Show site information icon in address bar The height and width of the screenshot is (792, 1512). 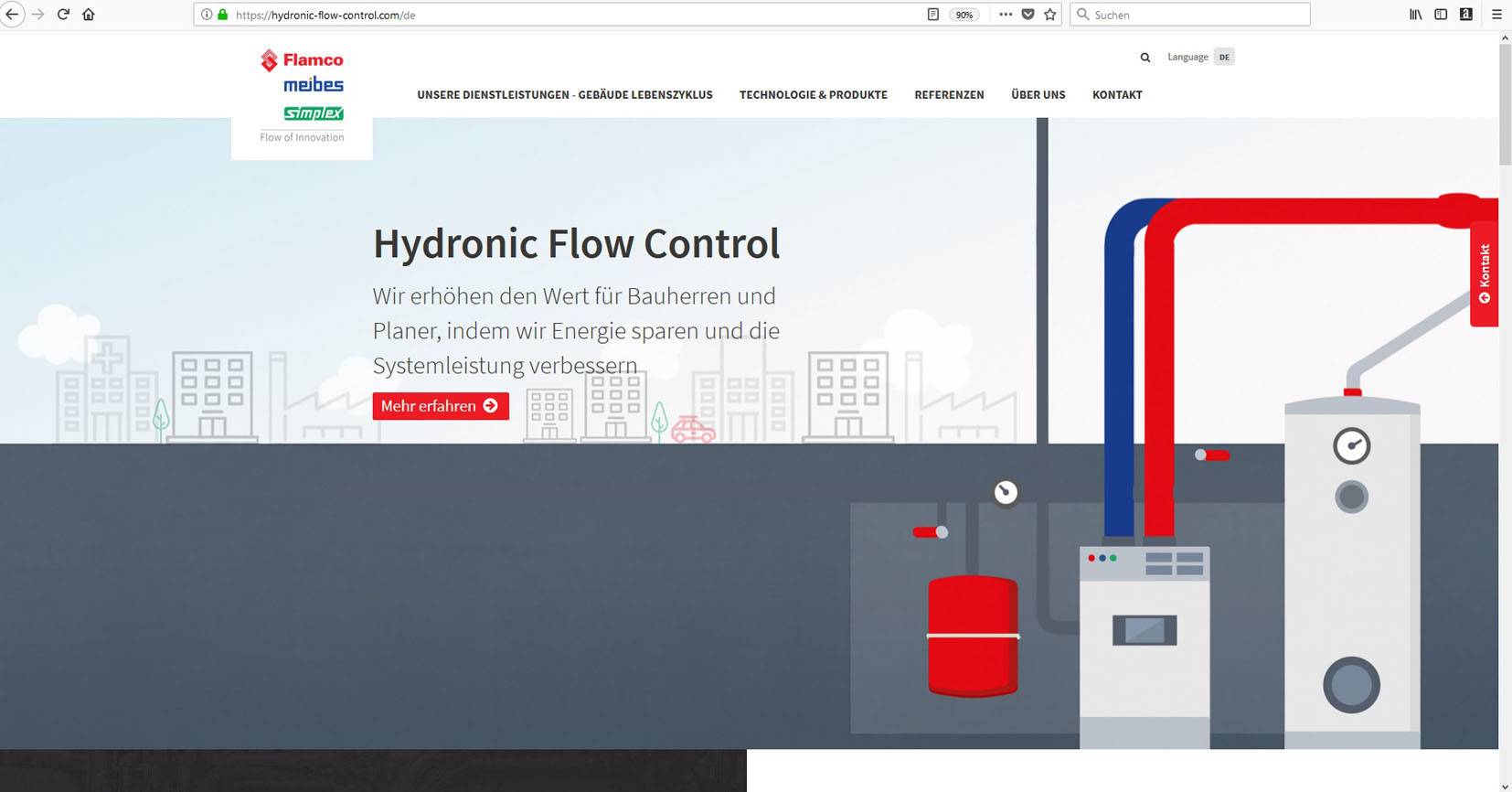coord(207,15)
